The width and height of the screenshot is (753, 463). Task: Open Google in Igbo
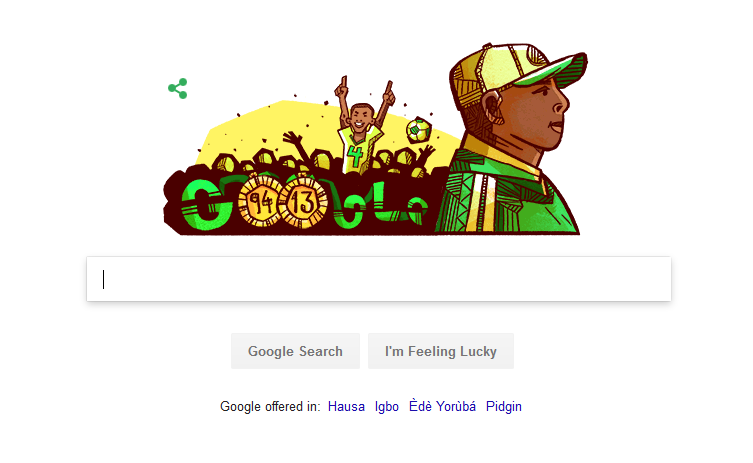(387, 406)
